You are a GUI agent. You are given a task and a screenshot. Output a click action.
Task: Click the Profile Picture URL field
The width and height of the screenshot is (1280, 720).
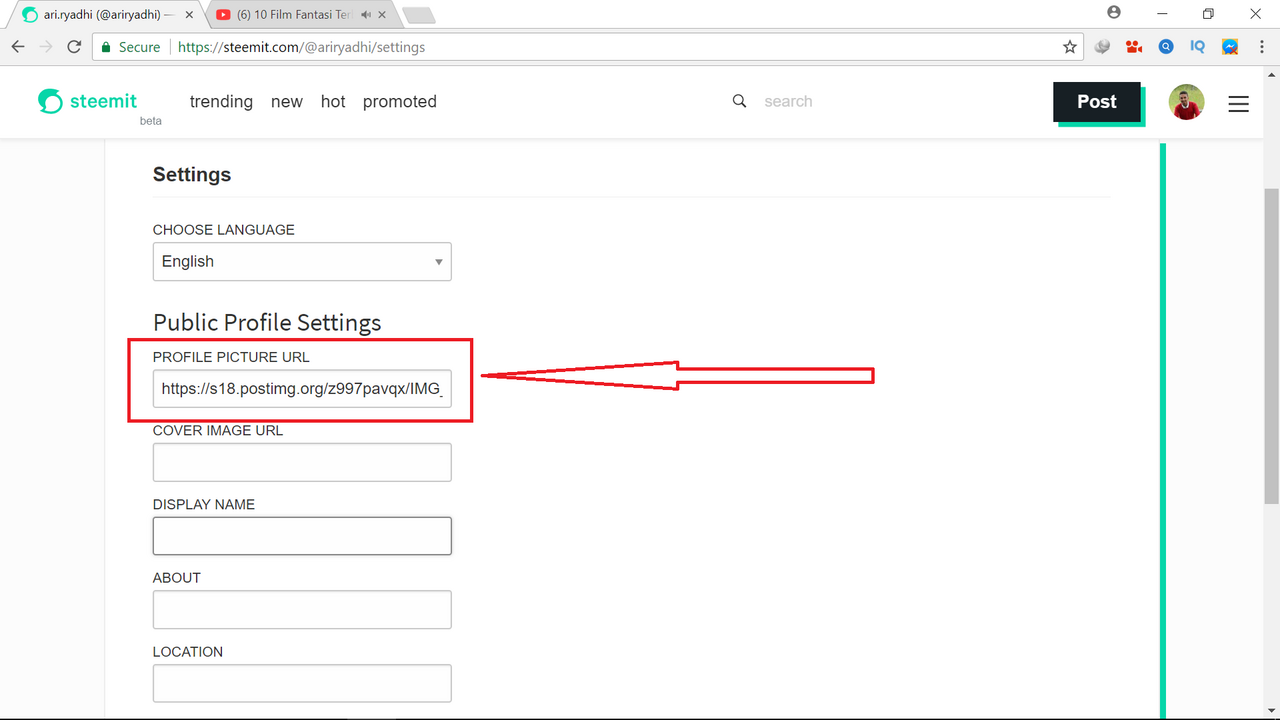pos(302,388)
